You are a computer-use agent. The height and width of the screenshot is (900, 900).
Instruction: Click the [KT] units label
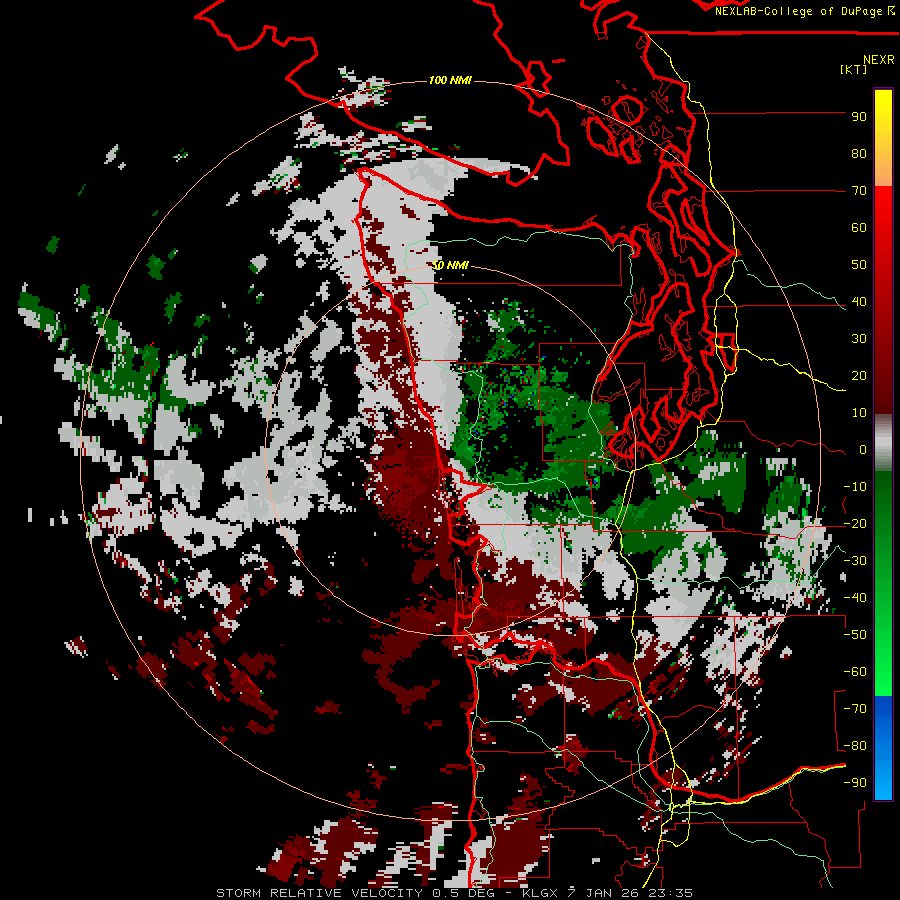point(854,69)
